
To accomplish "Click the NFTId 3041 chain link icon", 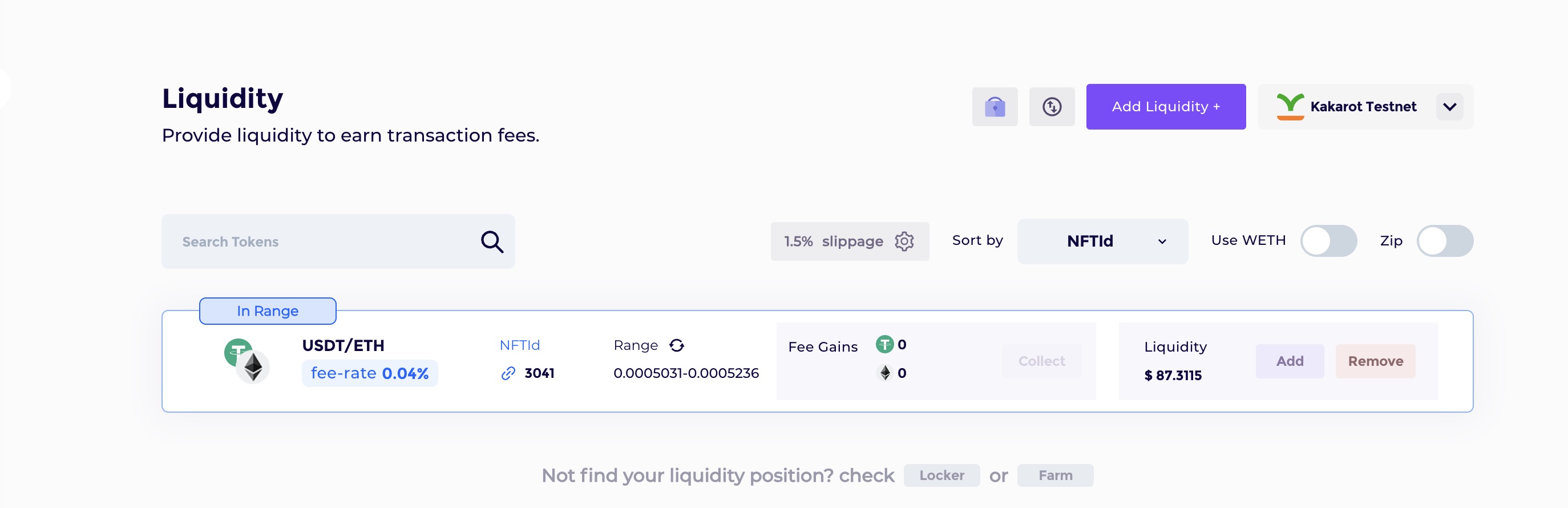I will (508, 373).
